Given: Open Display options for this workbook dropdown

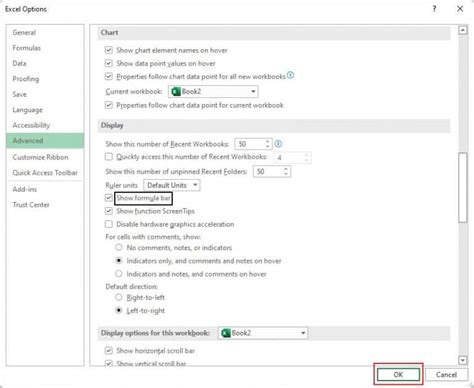Looking at the screenshot, I should click(263, 333).
